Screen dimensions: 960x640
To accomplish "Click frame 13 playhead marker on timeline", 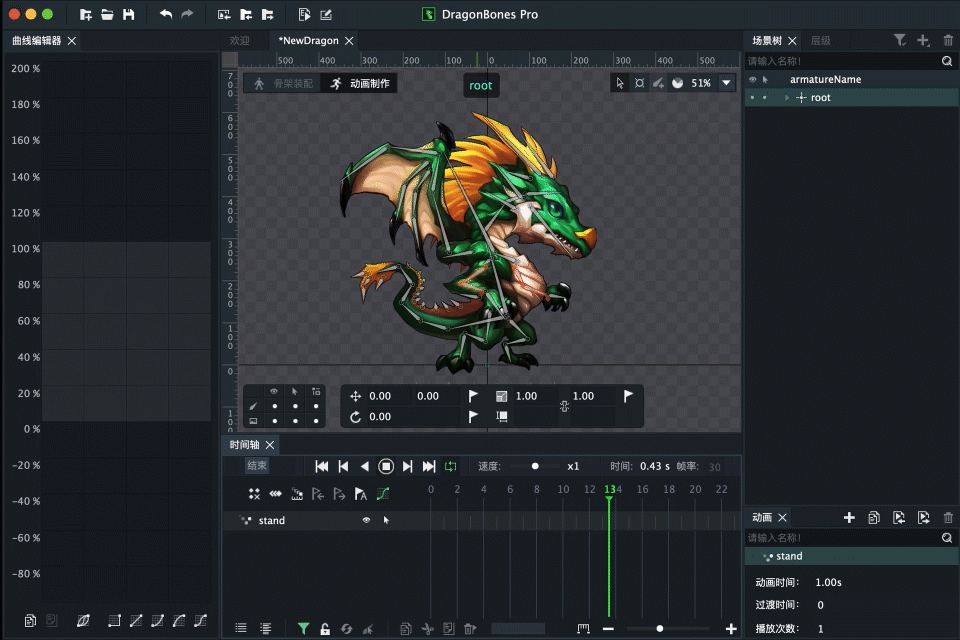I will click(609, 490).
